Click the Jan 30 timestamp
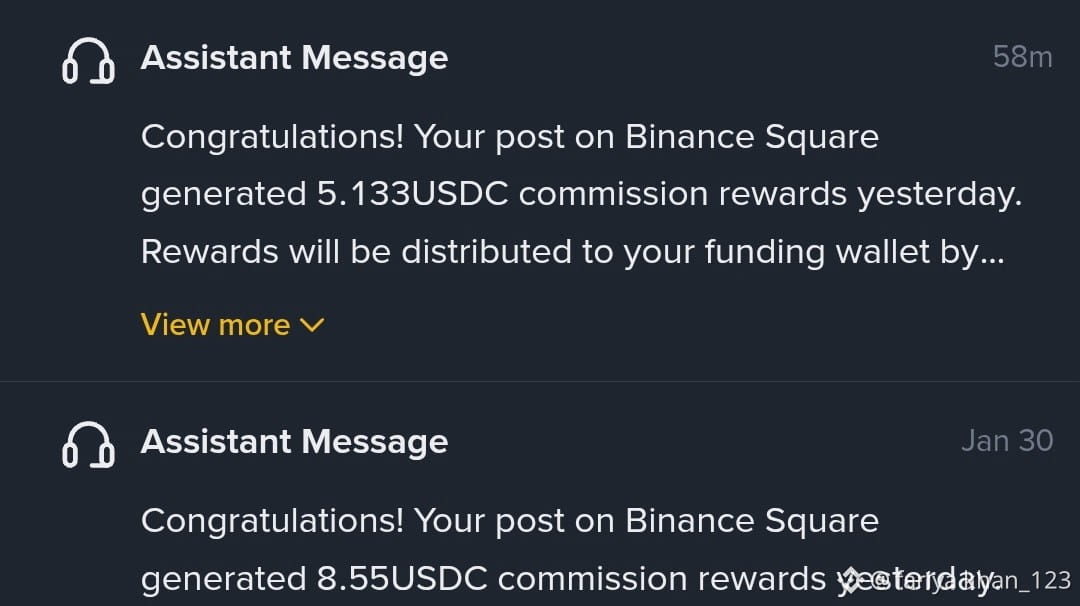Image resolution: width=1080 pixels, height=606 pixels. pyautogui.click(x=1006, y=441)
